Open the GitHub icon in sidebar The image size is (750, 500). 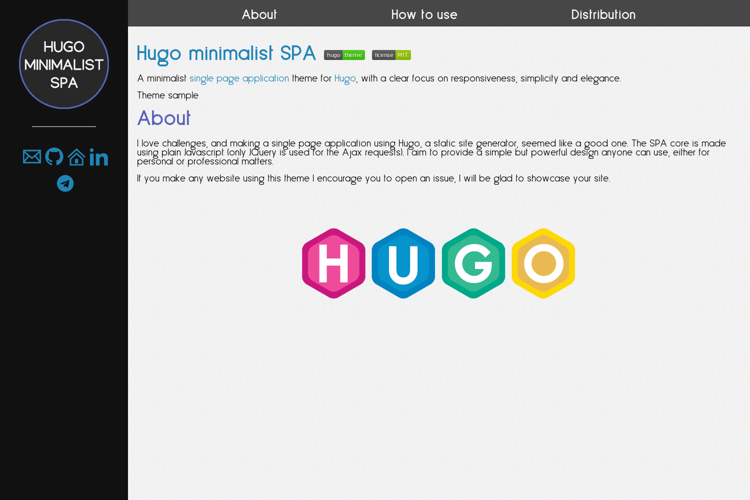[x=54, y=156]
